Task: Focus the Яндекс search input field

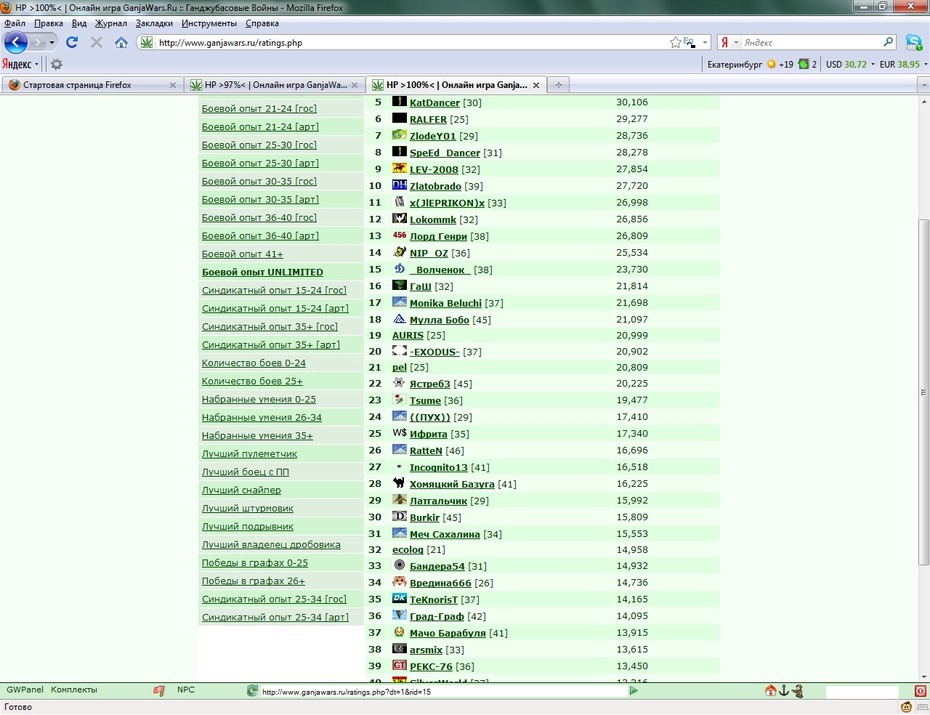Action: [x=811, y=43]
